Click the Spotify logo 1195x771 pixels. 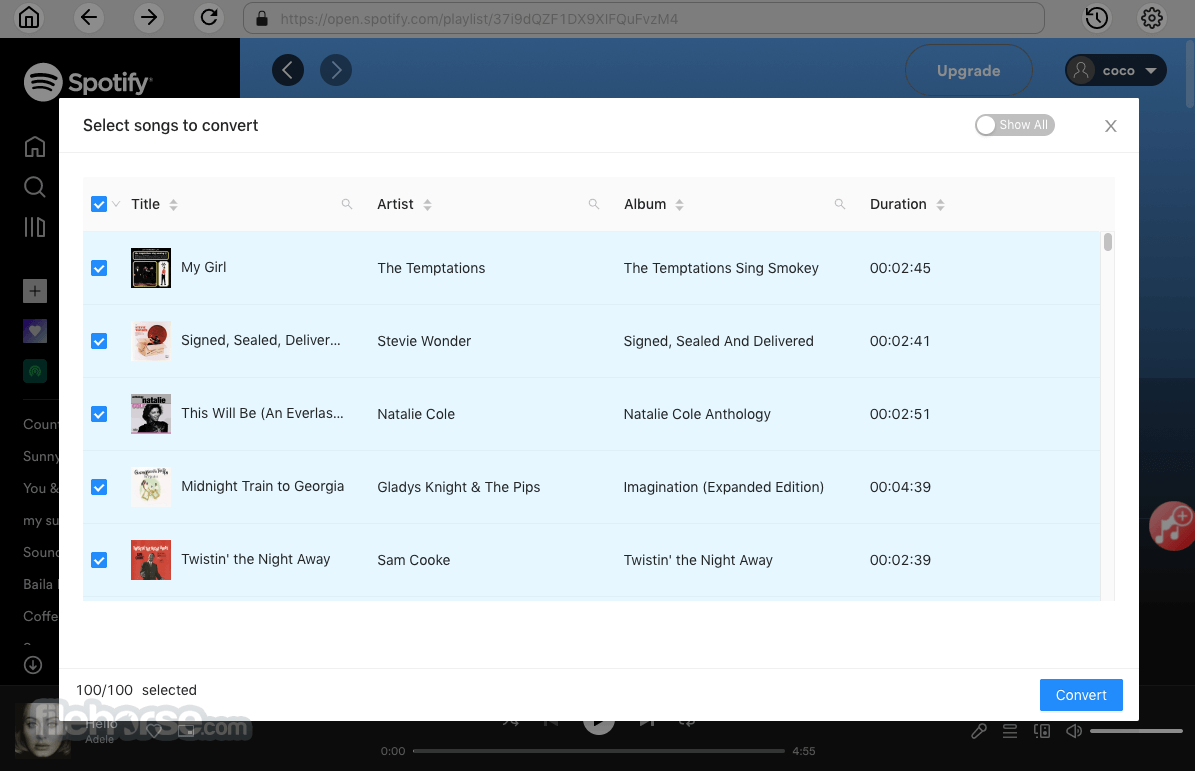[x=88, y=82]
